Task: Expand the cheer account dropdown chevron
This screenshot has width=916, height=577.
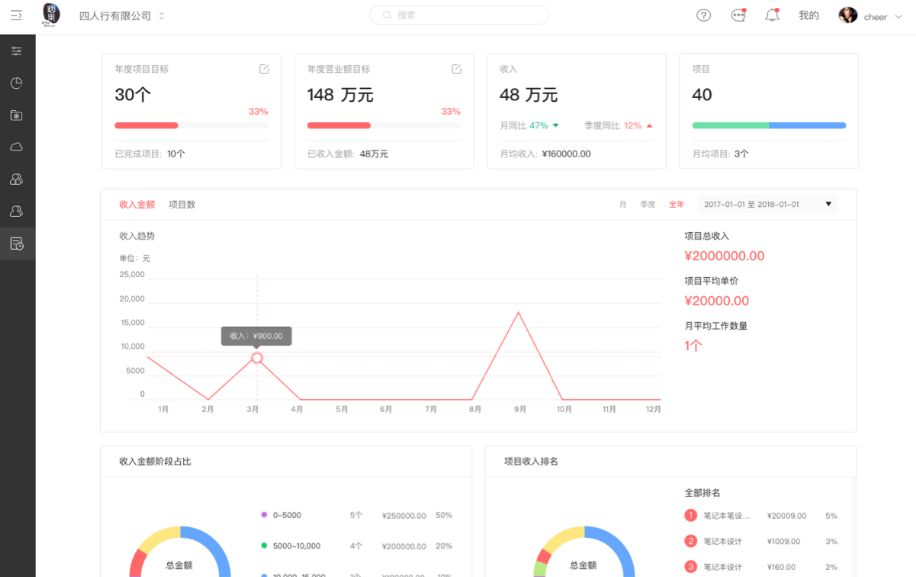Action: (898, 17)
